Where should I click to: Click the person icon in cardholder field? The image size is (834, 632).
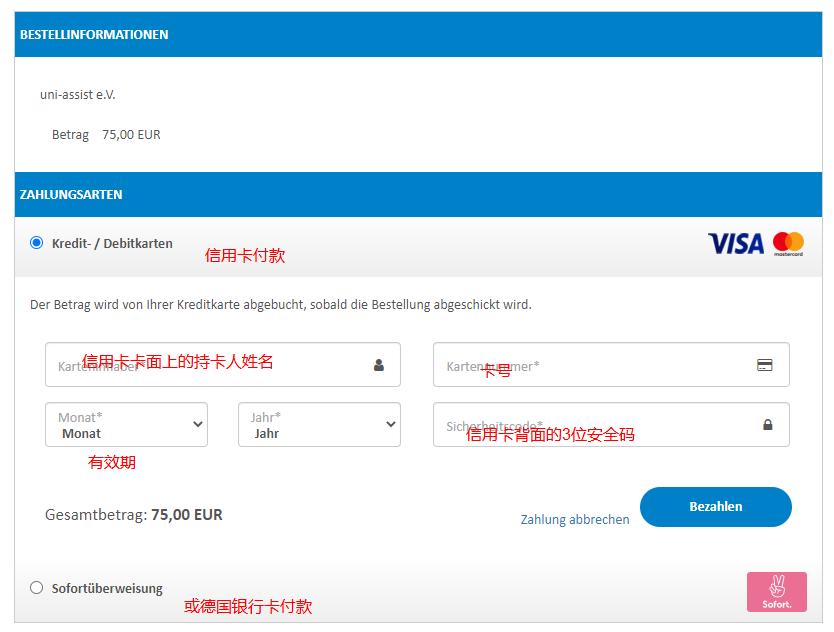[x=379, y=365]
